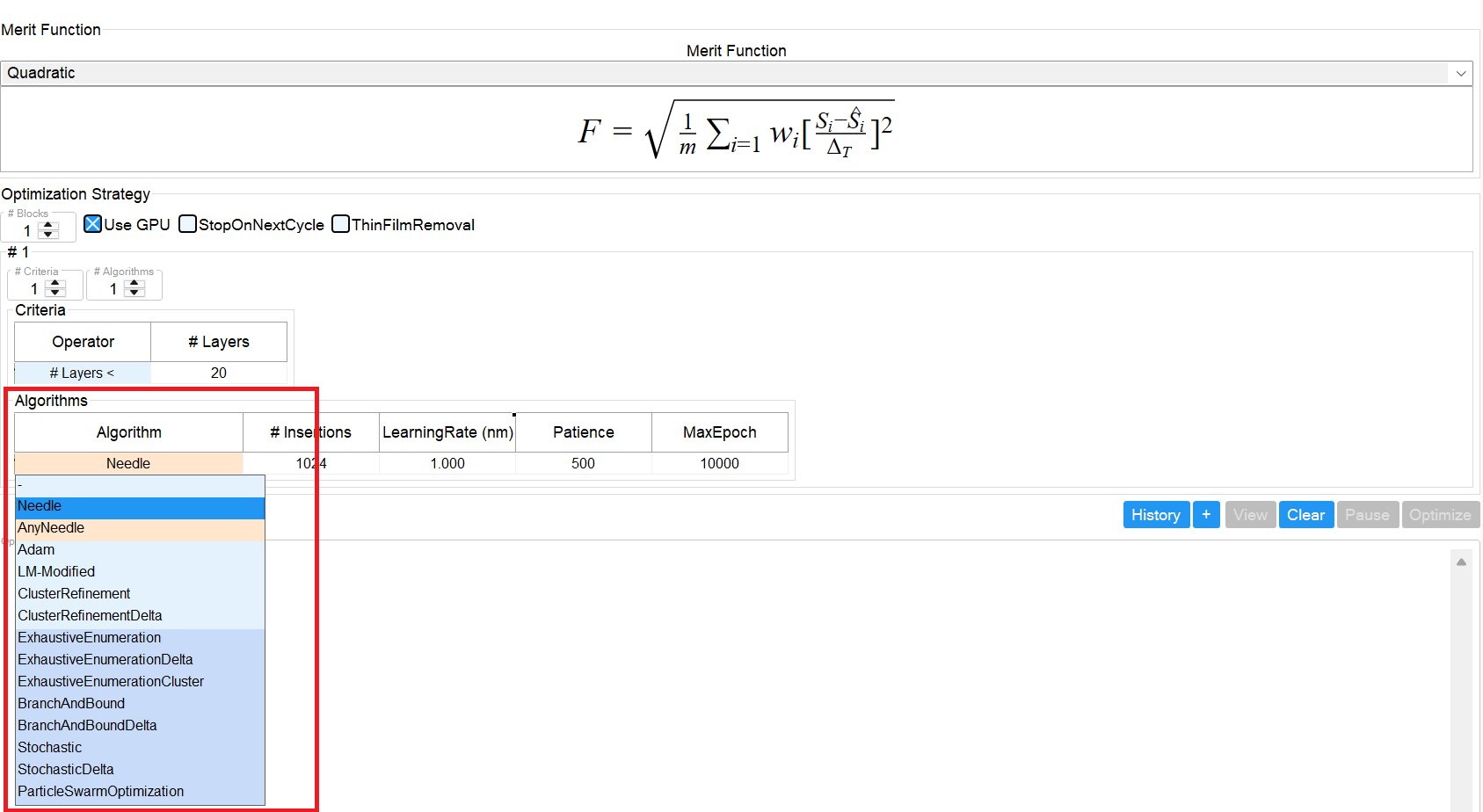Enable the StopOnNextCycle checkbox
The image size is (1483, 812).
click(x=187, y=224)
